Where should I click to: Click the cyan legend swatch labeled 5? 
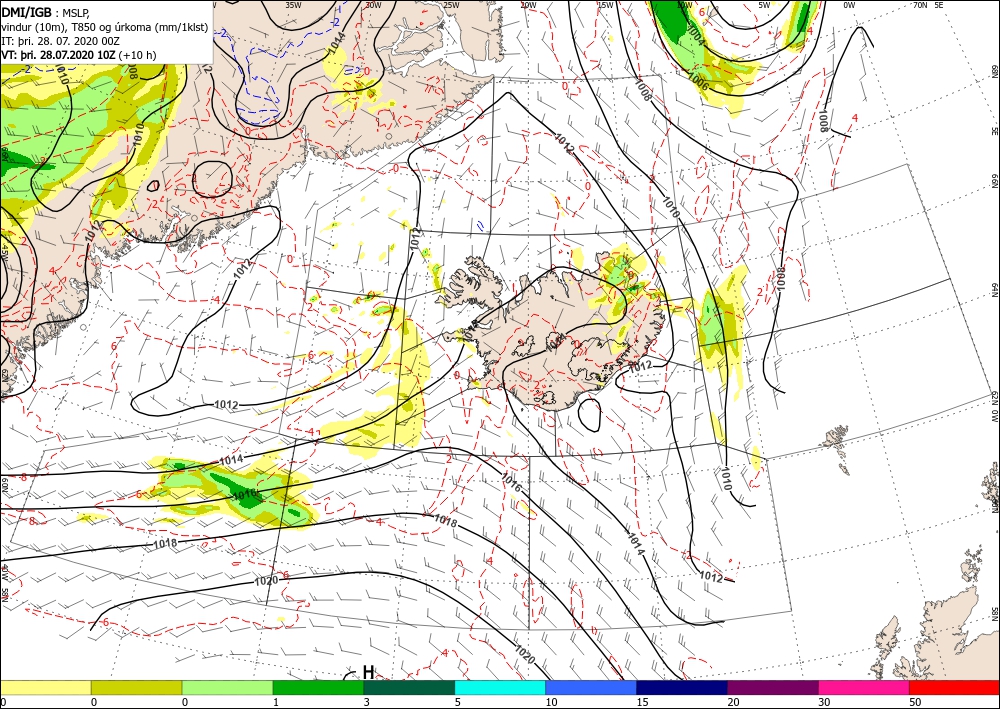500,687
